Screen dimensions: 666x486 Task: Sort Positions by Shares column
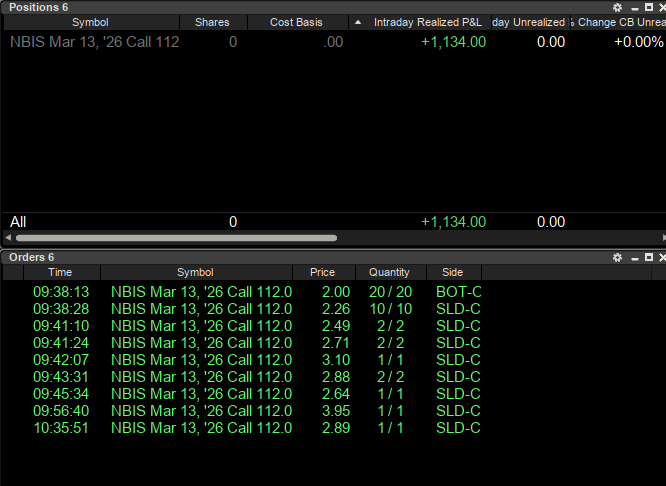(212, 22)
